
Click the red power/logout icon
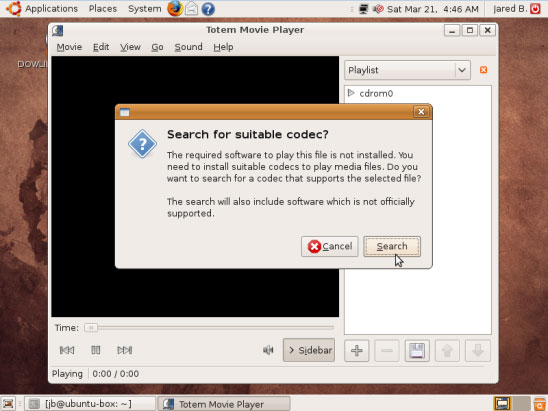coord(535,9)
